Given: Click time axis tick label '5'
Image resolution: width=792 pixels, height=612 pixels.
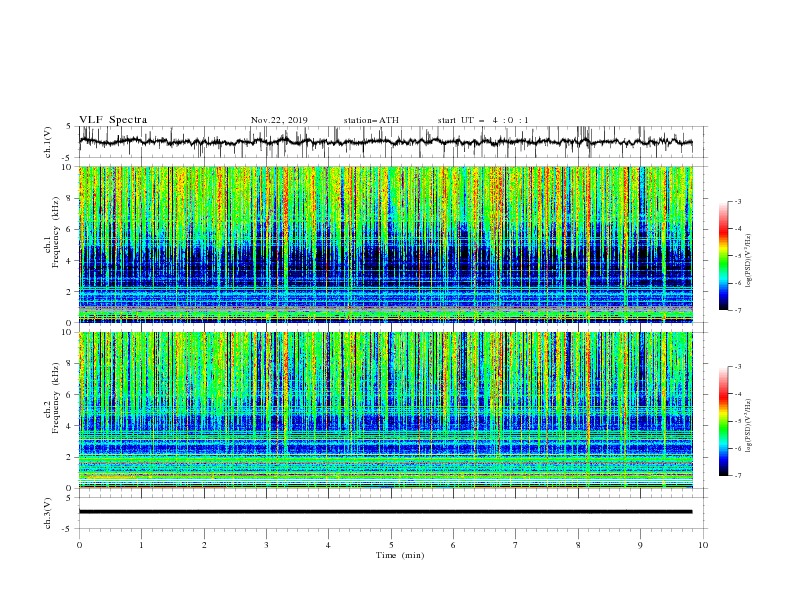Looking at the screenshot, I should tap(391, 545).
